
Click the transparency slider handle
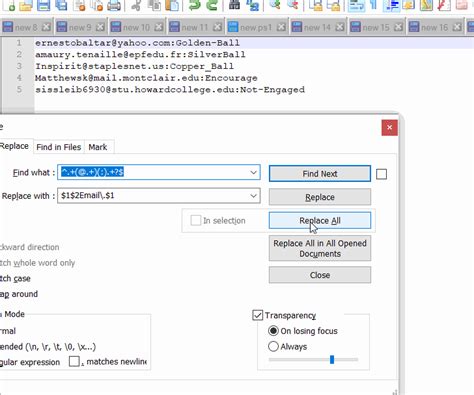click(332, 359)
